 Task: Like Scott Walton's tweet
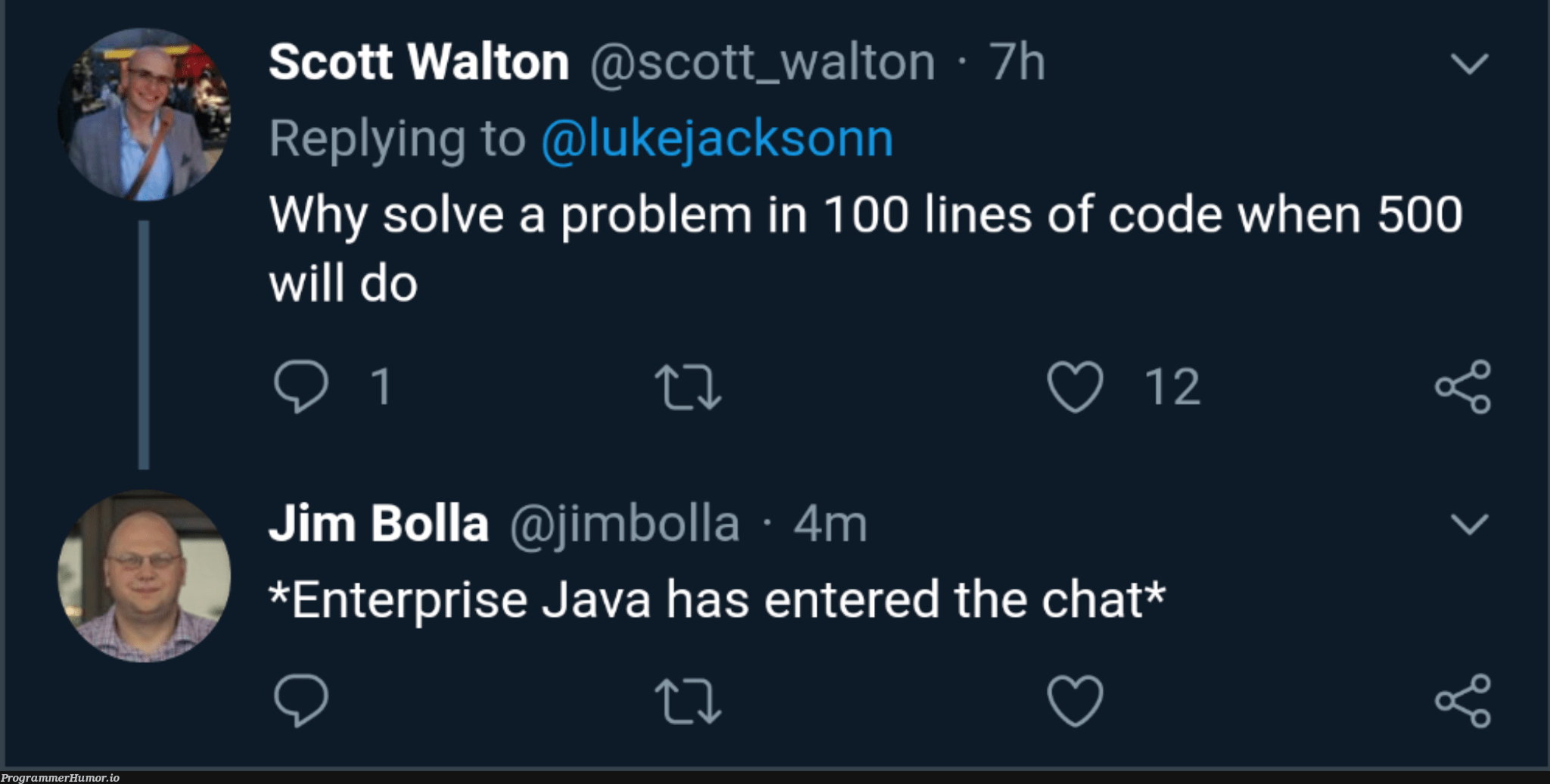1075,387
